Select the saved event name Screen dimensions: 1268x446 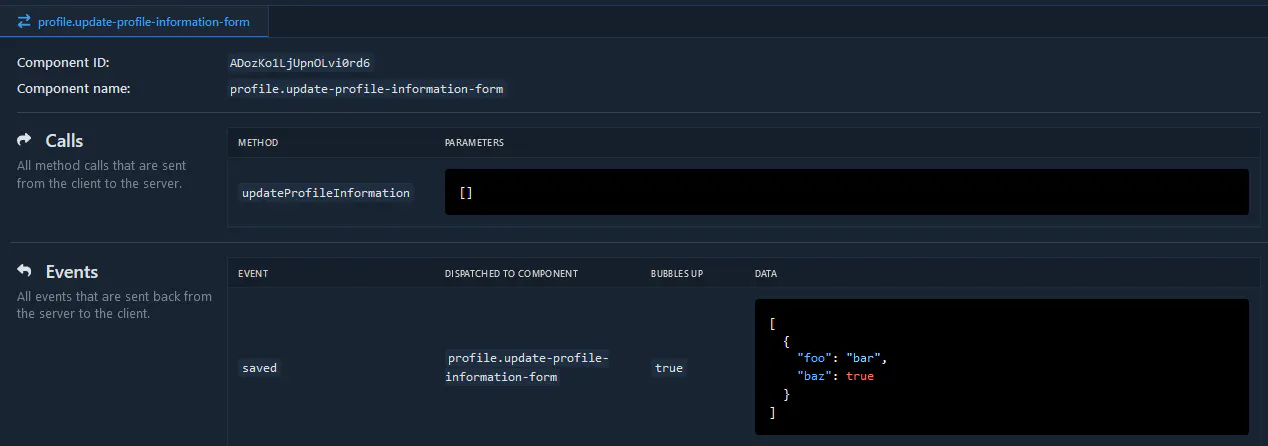[260, 368]
